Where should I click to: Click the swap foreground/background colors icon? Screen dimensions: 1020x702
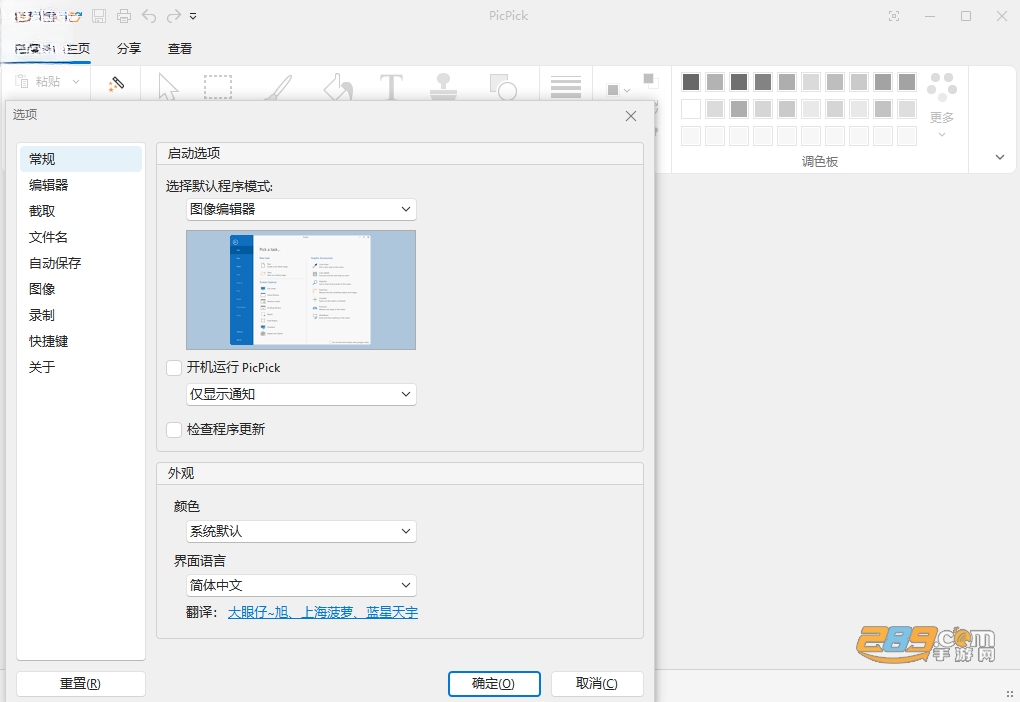[x=651, y=81]
